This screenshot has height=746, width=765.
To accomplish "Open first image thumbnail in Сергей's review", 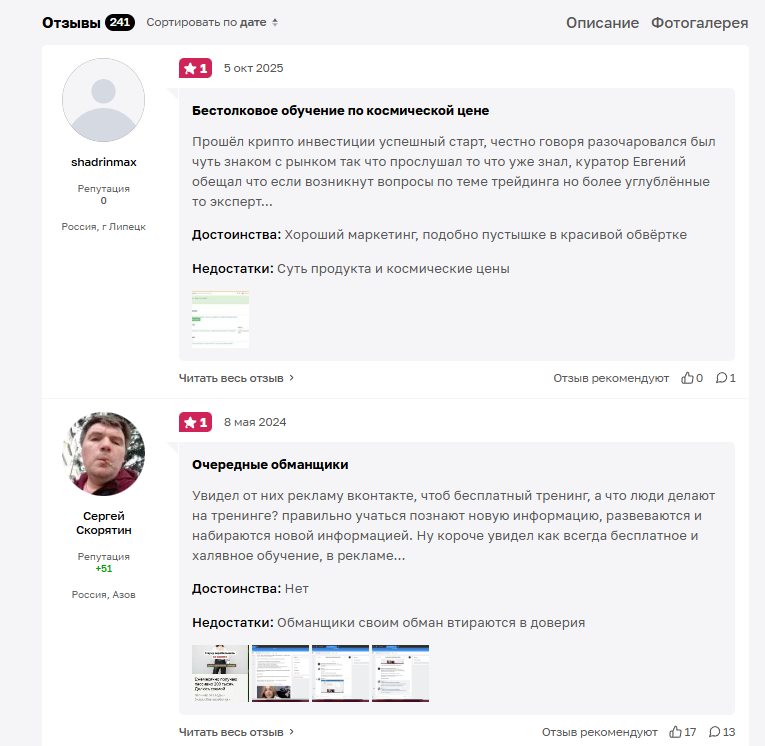I will click(220, 673).
